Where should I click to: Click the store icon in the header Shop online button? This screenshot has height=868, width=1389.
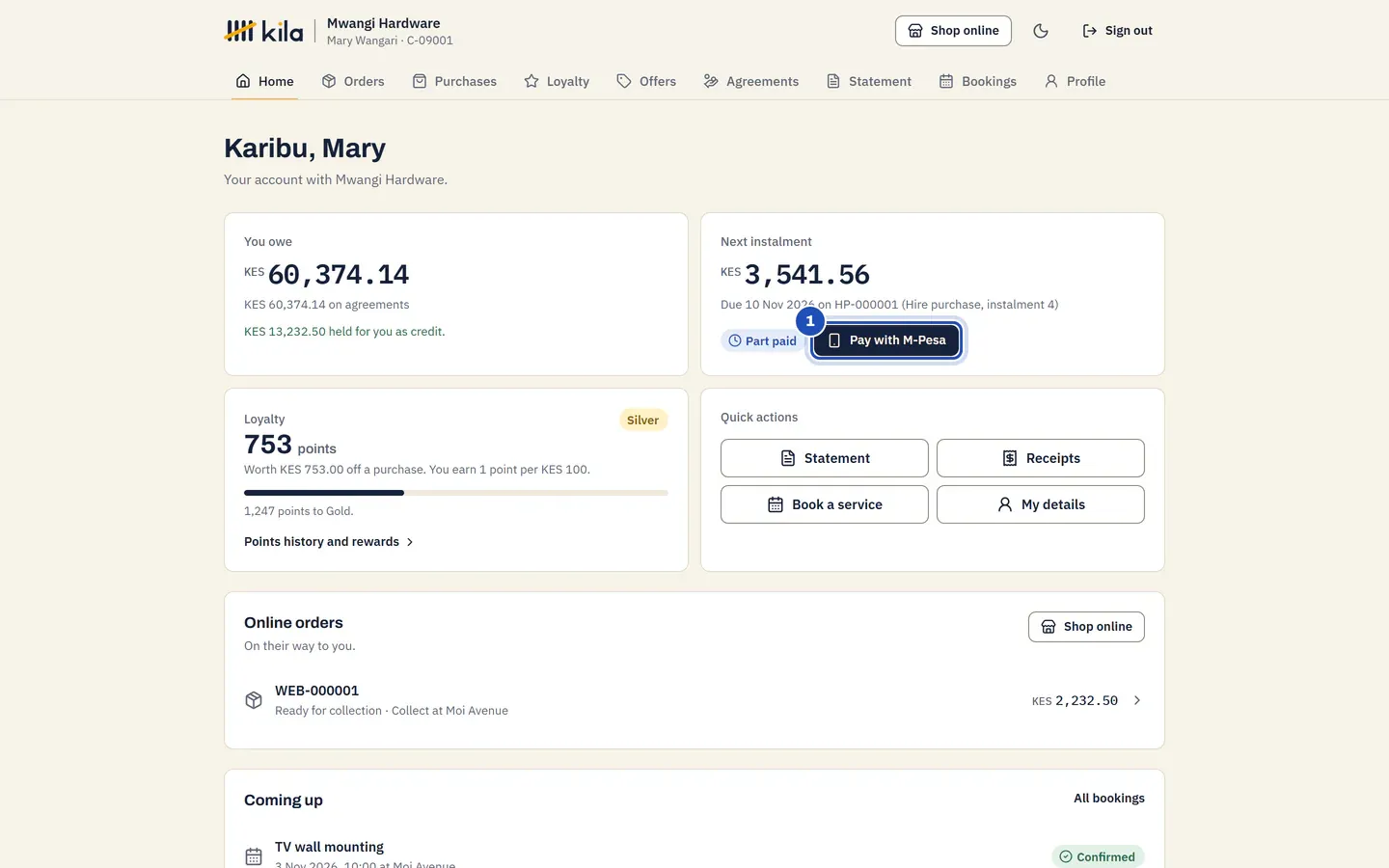915,31
